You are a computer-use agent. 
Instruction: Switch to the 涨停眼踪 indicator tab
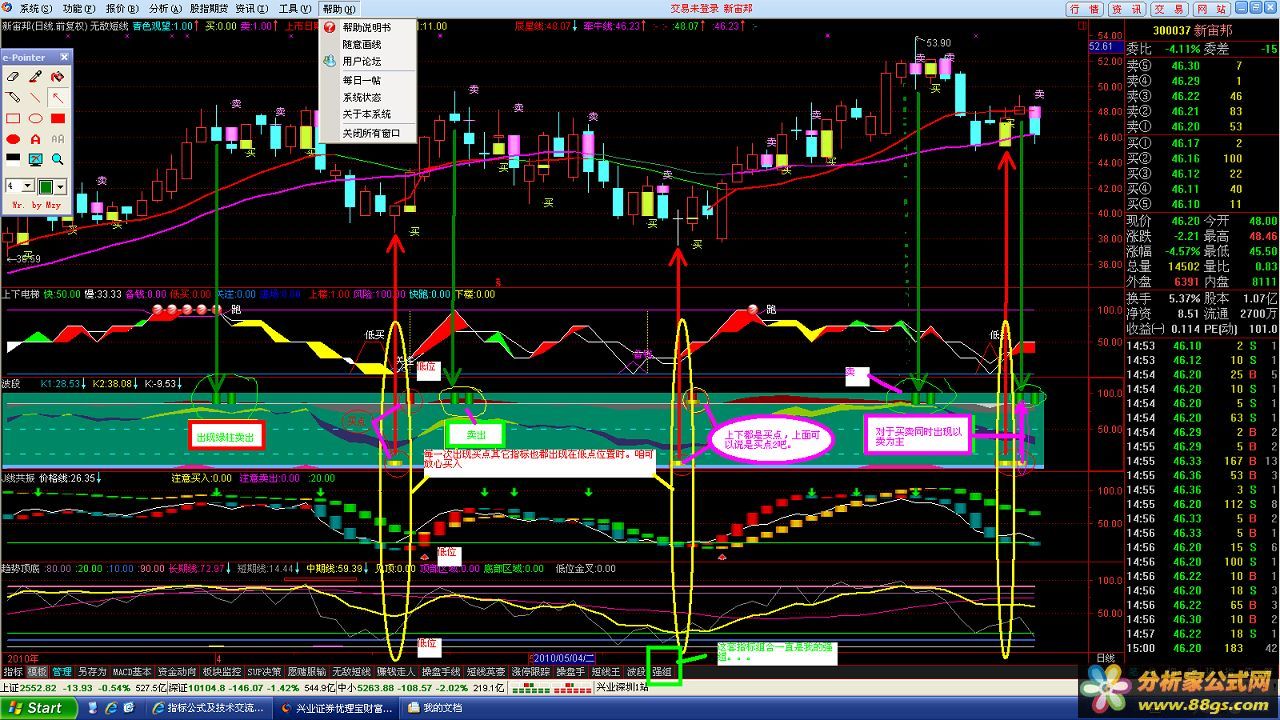pyautogui.click(x=530, y=672)
